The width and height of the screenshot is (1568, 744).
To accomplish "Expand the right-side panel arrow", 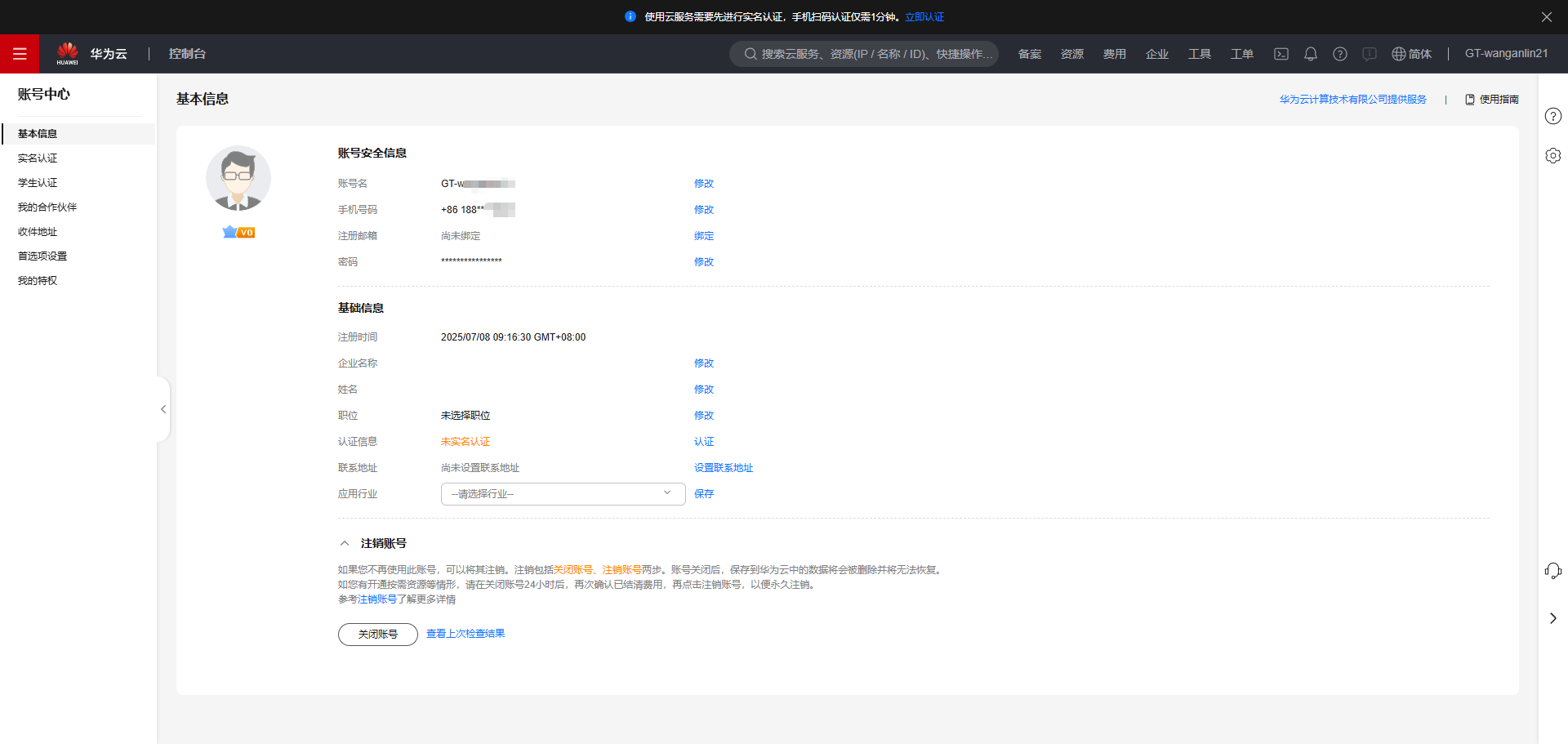I will tap(1552, 618).
